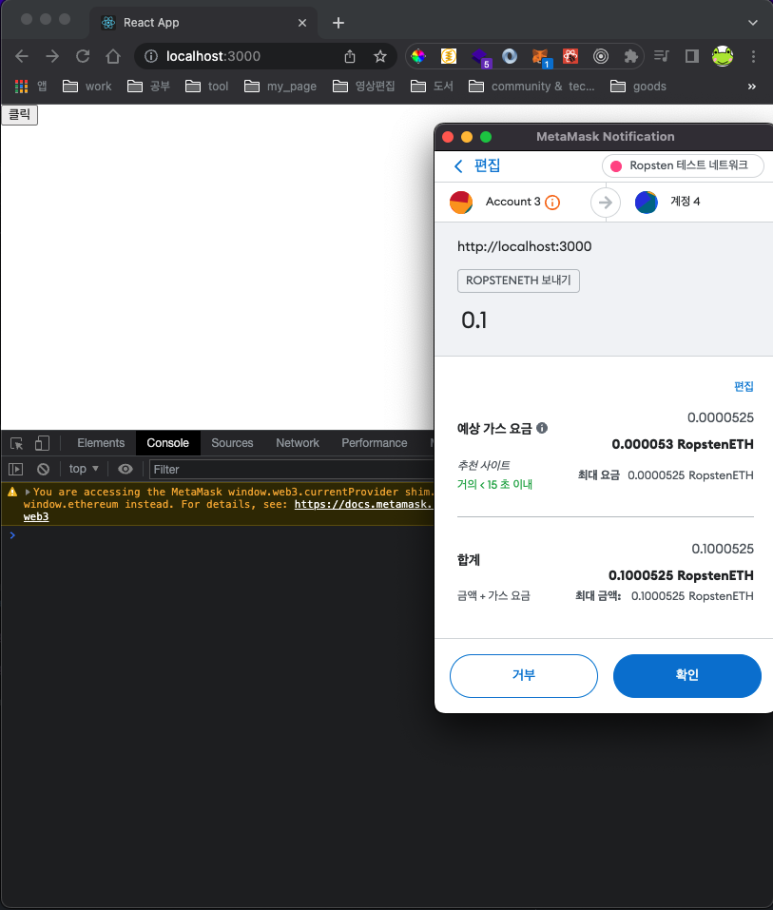The height and width of the screenshot is (910, 773).
Task: Switch to the Sources tab
Action: coord(232,443)
